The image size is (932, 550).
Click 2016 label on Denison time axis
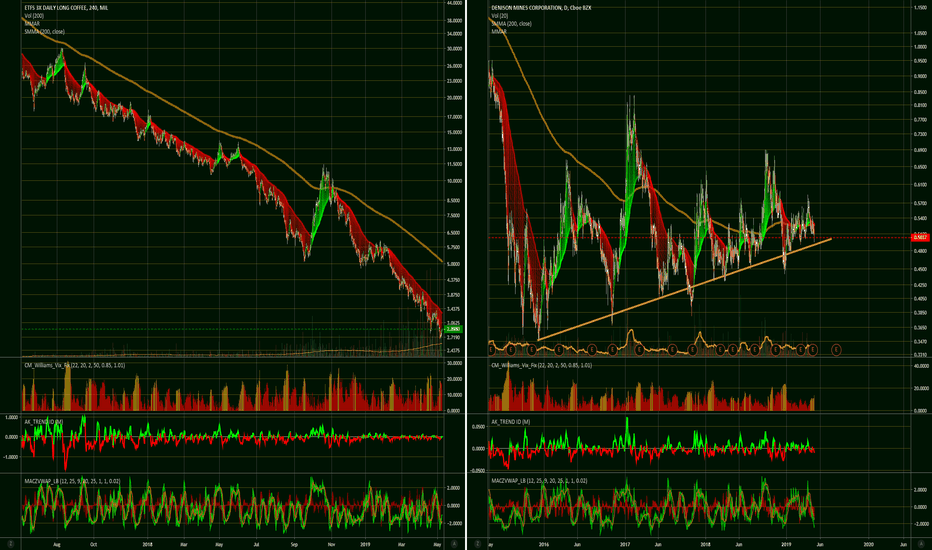click(544, 544)
